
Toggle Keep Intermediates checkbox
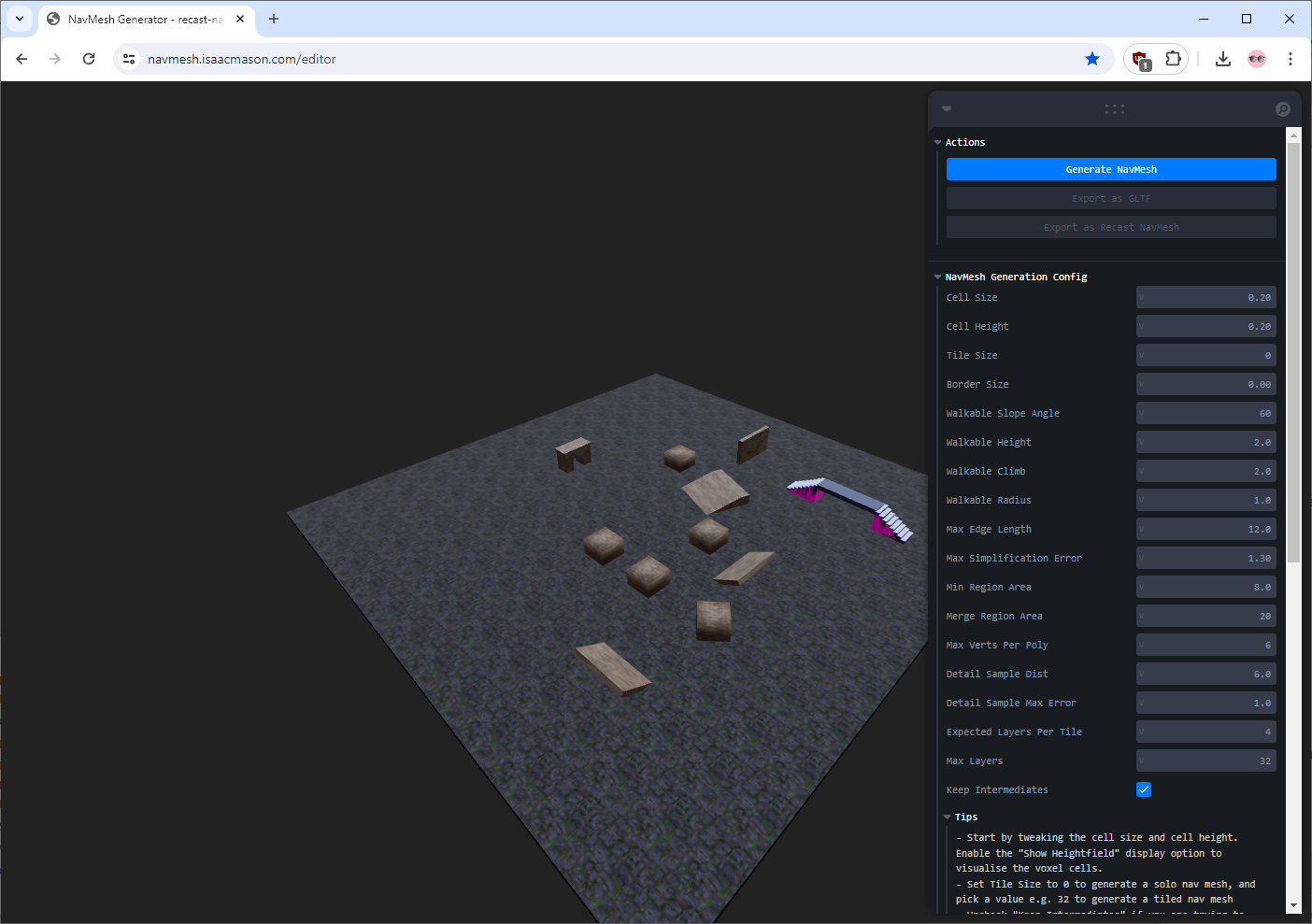click(1144, 789)
